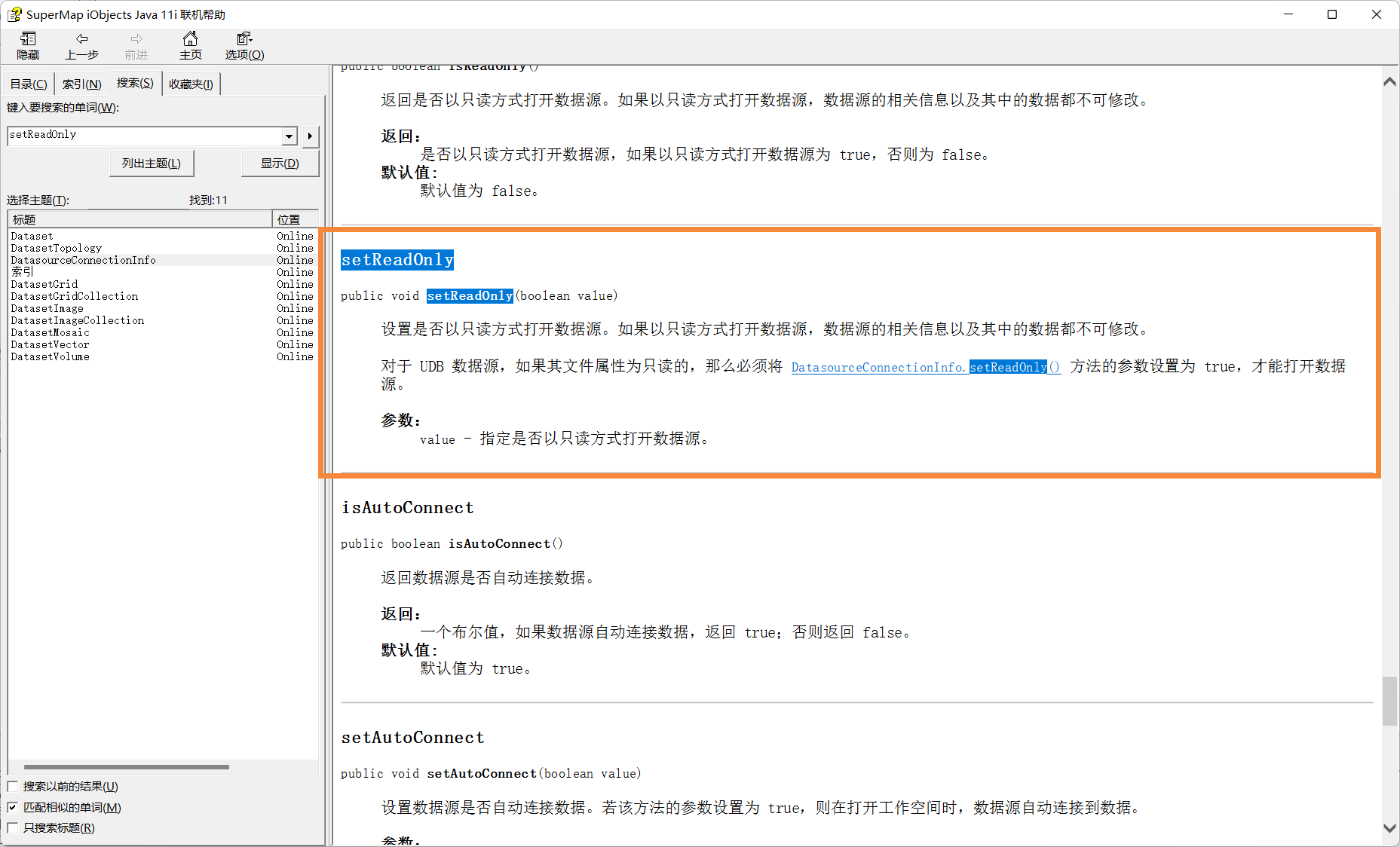Switch to the 索引(N) tab
1400x847 pixels.
point(81,84)
